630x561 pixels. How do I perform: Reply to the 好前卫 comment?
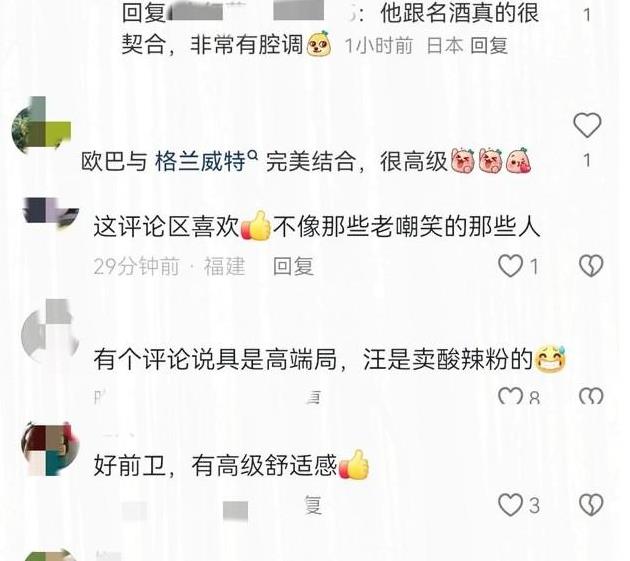click(313, 505)
